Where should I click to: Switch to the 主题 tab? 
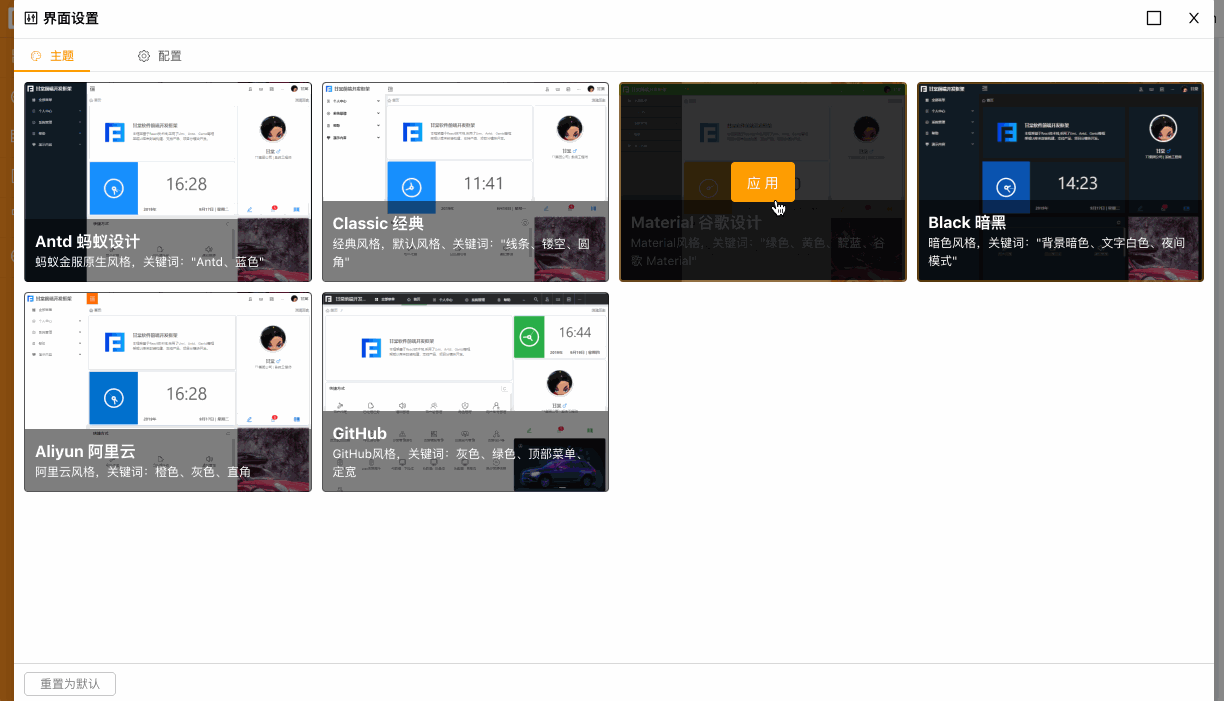(x=52, y=56)
